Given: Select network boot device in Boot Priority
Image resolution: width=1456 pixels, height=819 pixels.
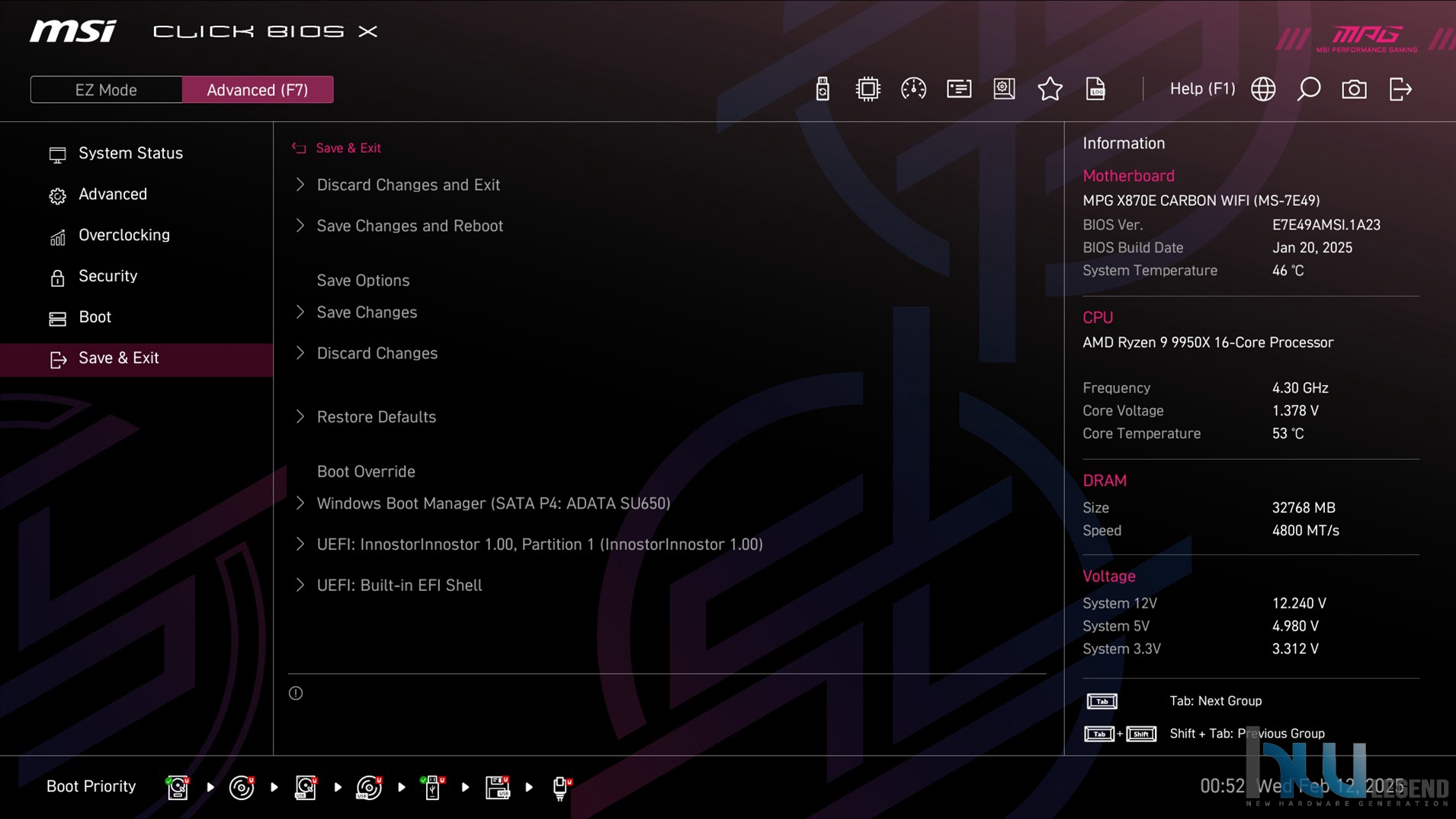Looking at the screenshot, I should [x=561, y=788].
